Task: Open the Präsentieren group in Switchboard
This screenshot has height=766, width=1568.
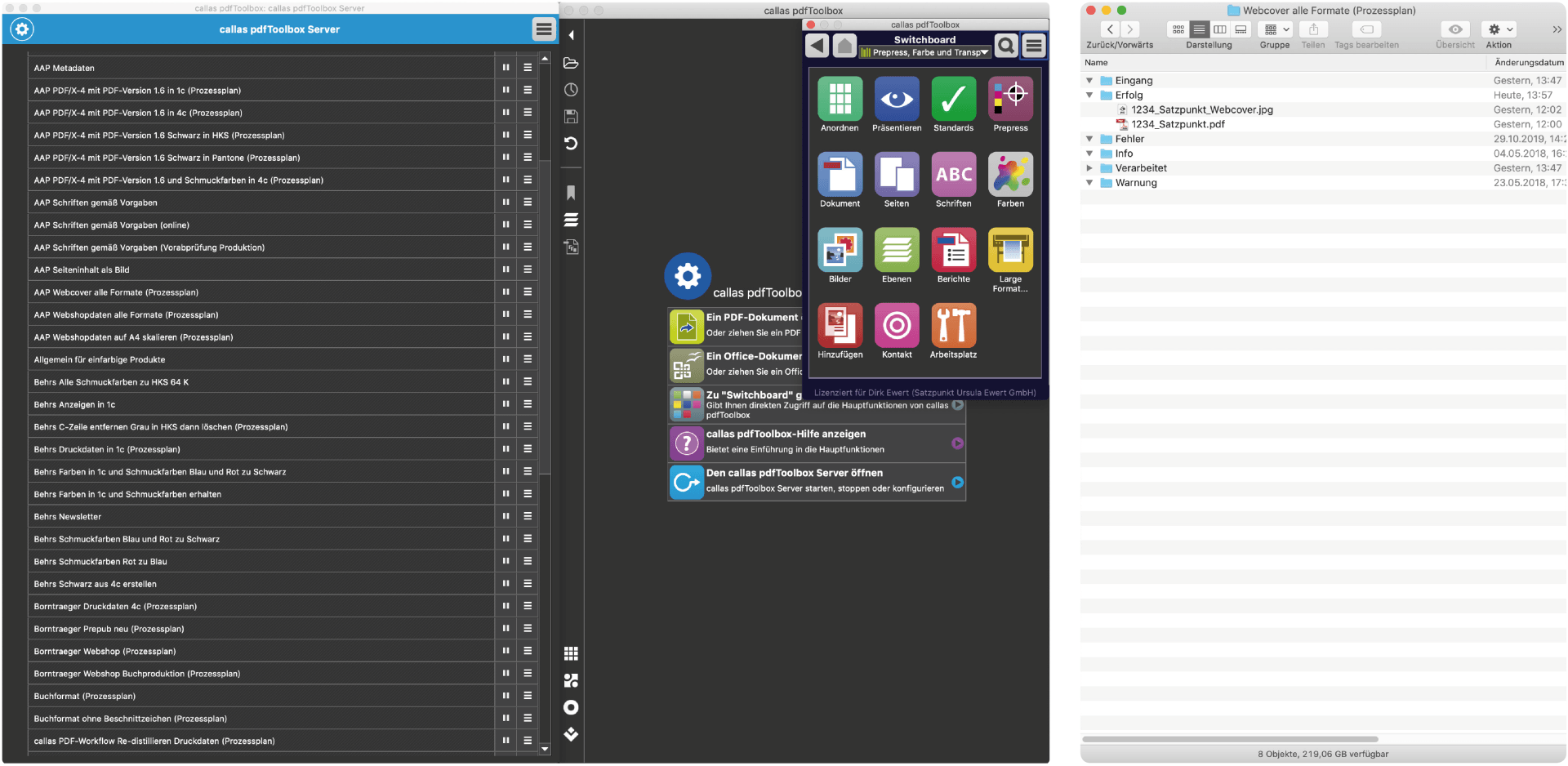Action: 897,99
